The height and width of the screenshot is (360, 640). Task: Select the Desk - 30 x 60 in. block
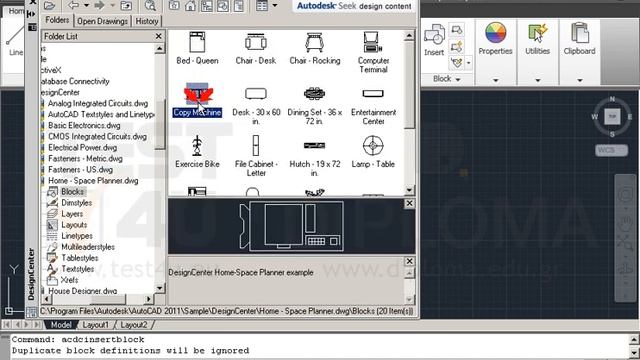coord(256,105)
